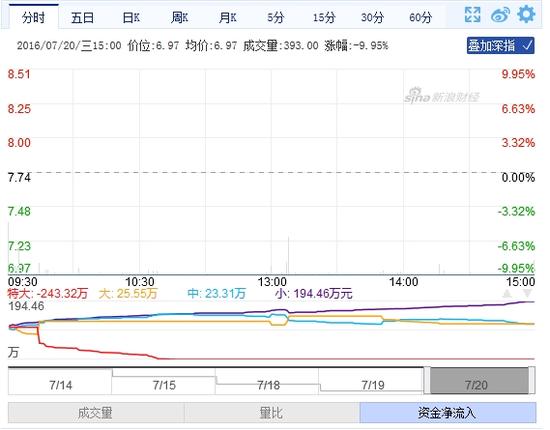Show the 量比 indicator panel
Screen dimensions: 550x430
coord(271,413)
